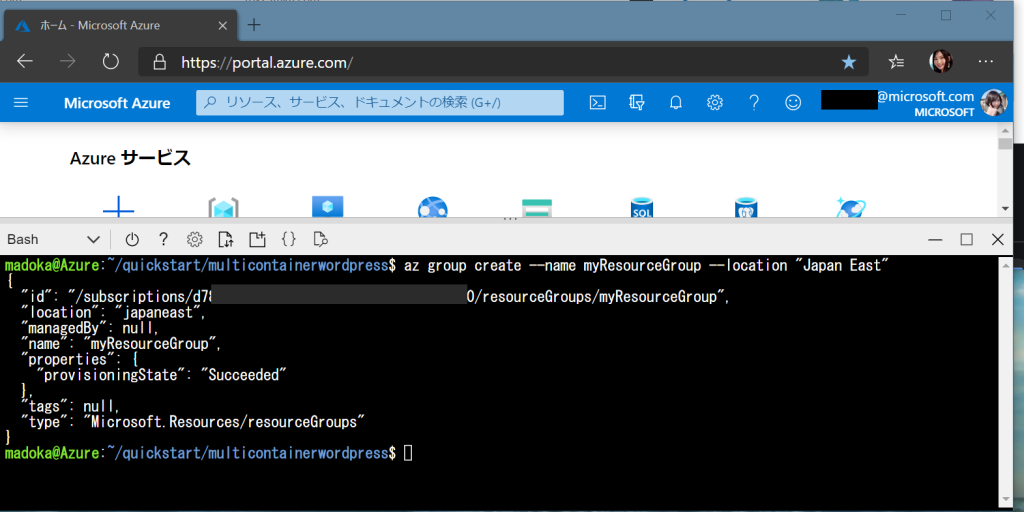The height and width of the screenshot is (512, 1024).
Task: Open the help question mark in Azure header
Action: click(x=754, y=103)
